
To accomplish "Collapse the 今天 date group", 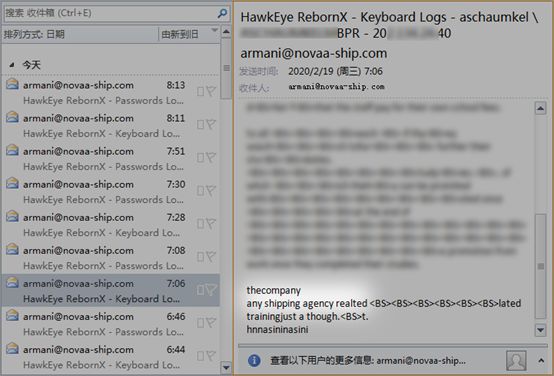I will [12, 65].
